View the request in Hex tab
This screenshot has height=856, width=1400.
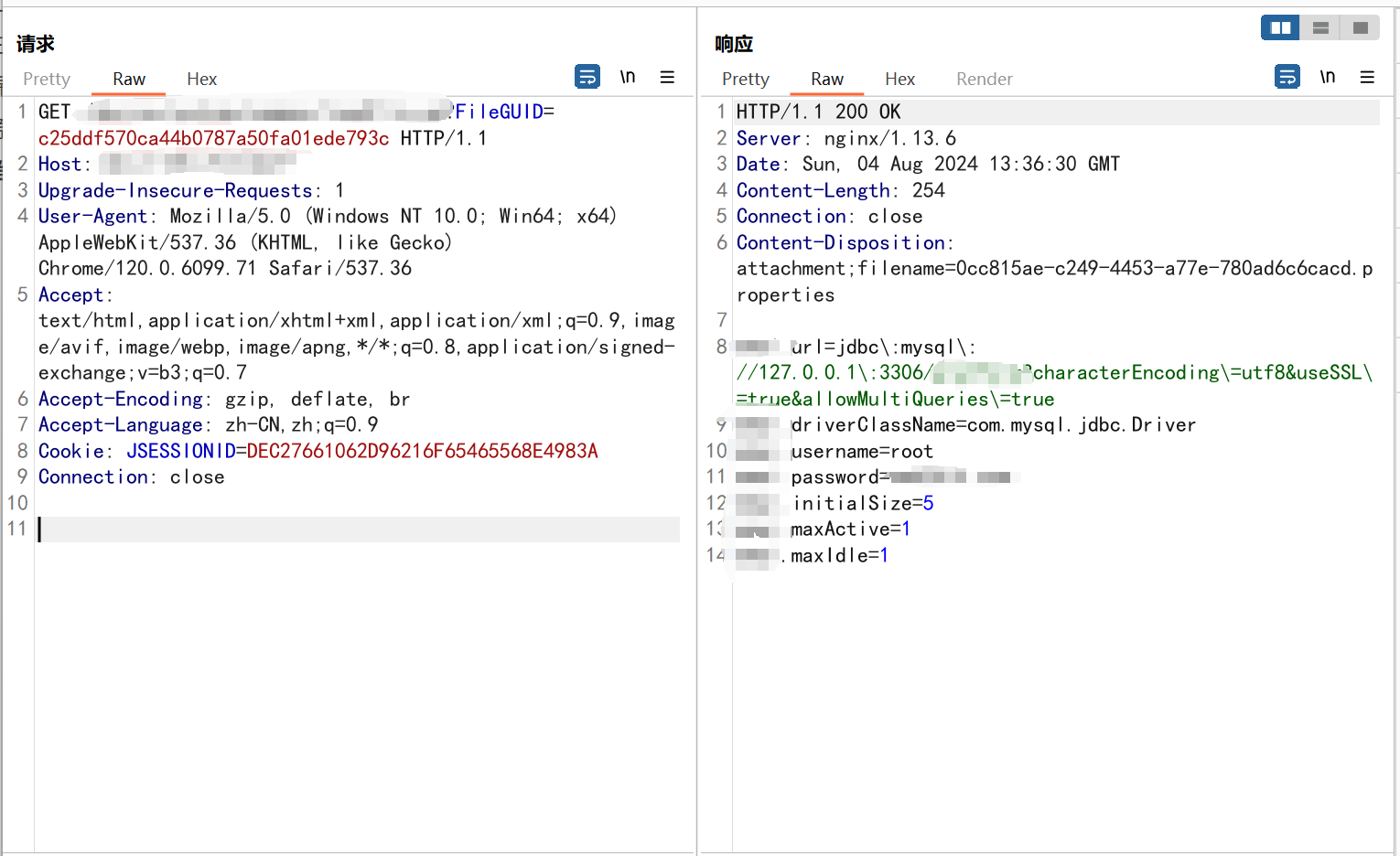click(201, 80)
